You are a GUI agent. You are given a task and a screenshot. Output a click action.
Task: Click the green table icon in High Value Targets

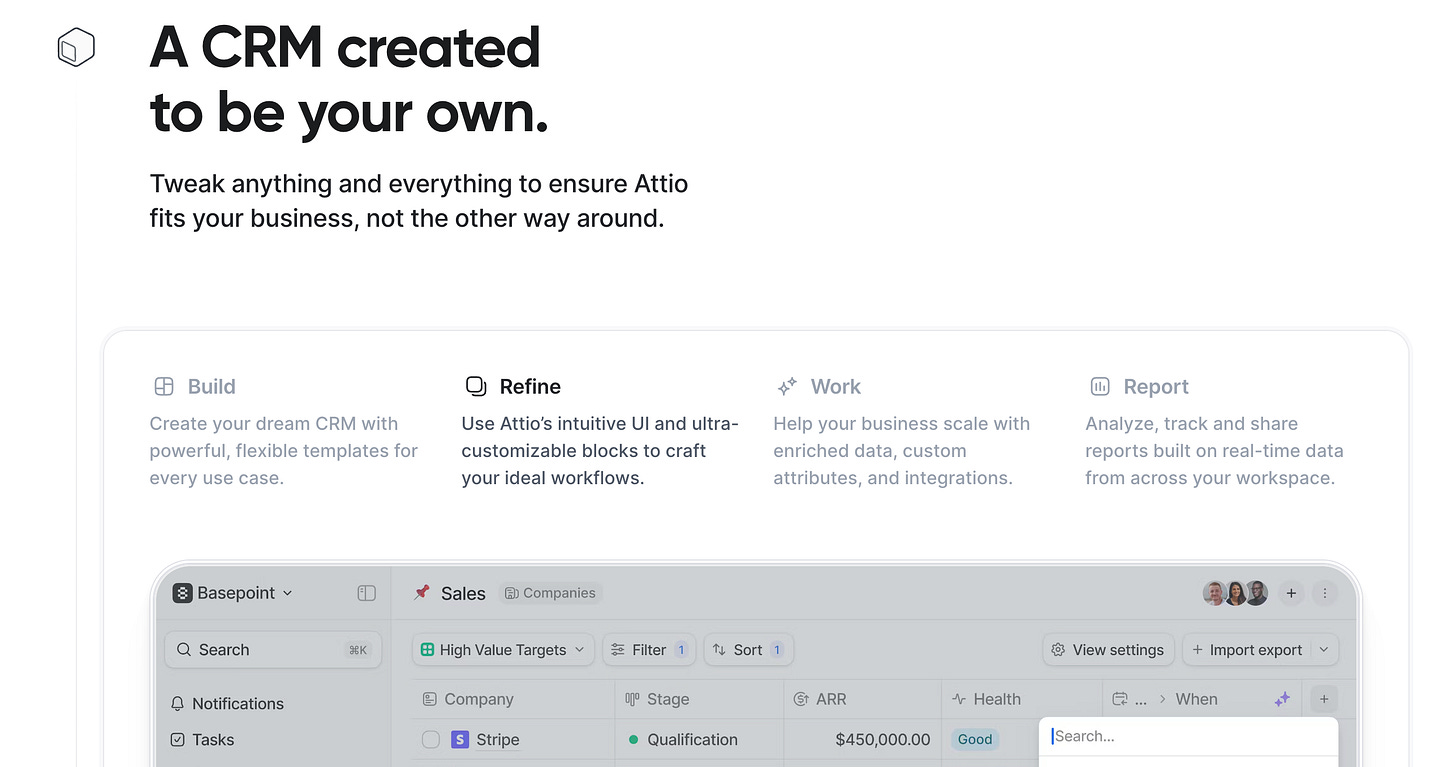coord(427,650)
